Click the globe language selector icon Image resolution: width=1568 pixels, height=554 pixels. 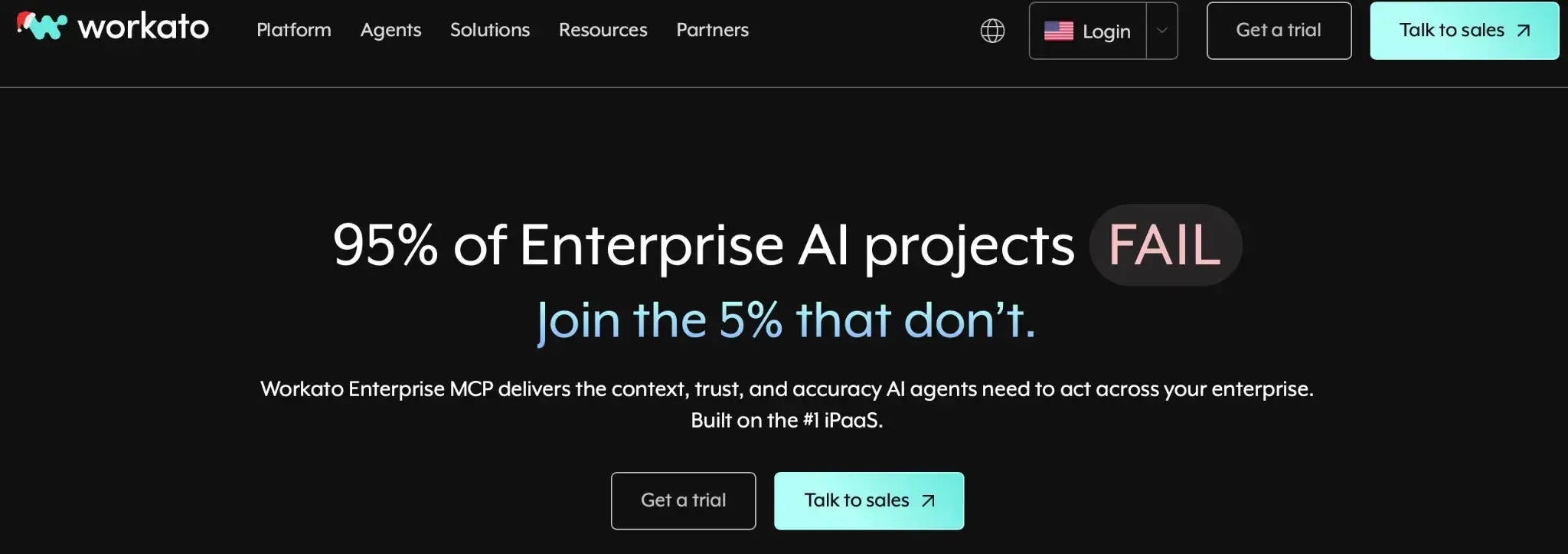pos(992,31)
